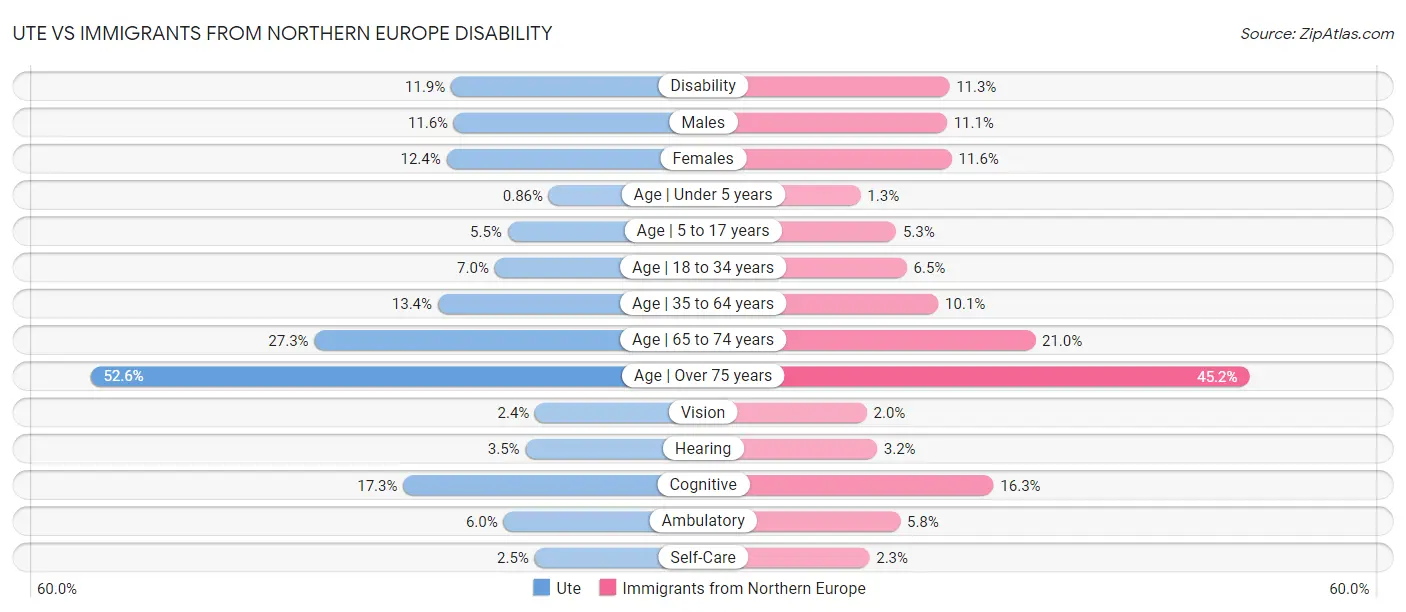Click the Vision category label
This screenshot has width=1406, height=612.
703,412
